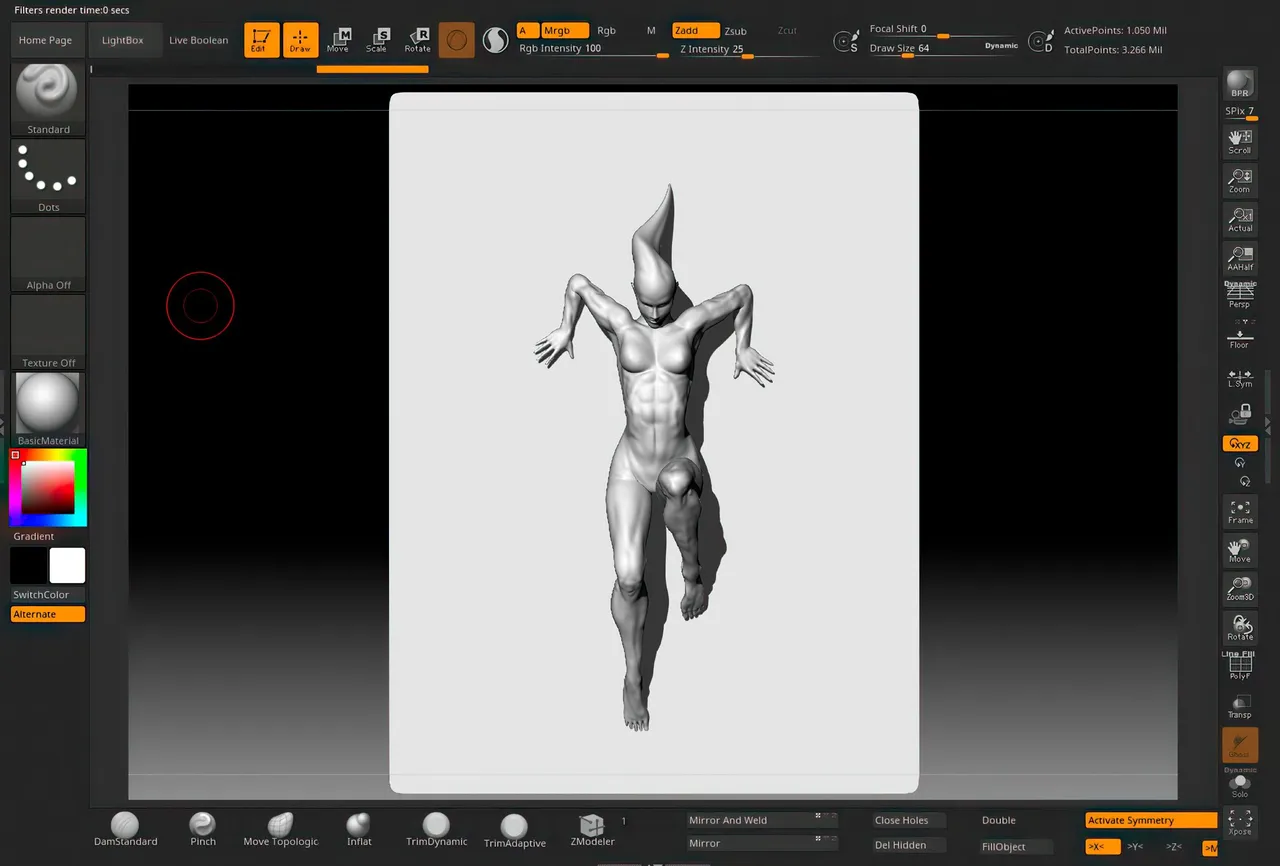Toggle the camera lock icon
1280x866 pixels.
tap(1240, 413)
